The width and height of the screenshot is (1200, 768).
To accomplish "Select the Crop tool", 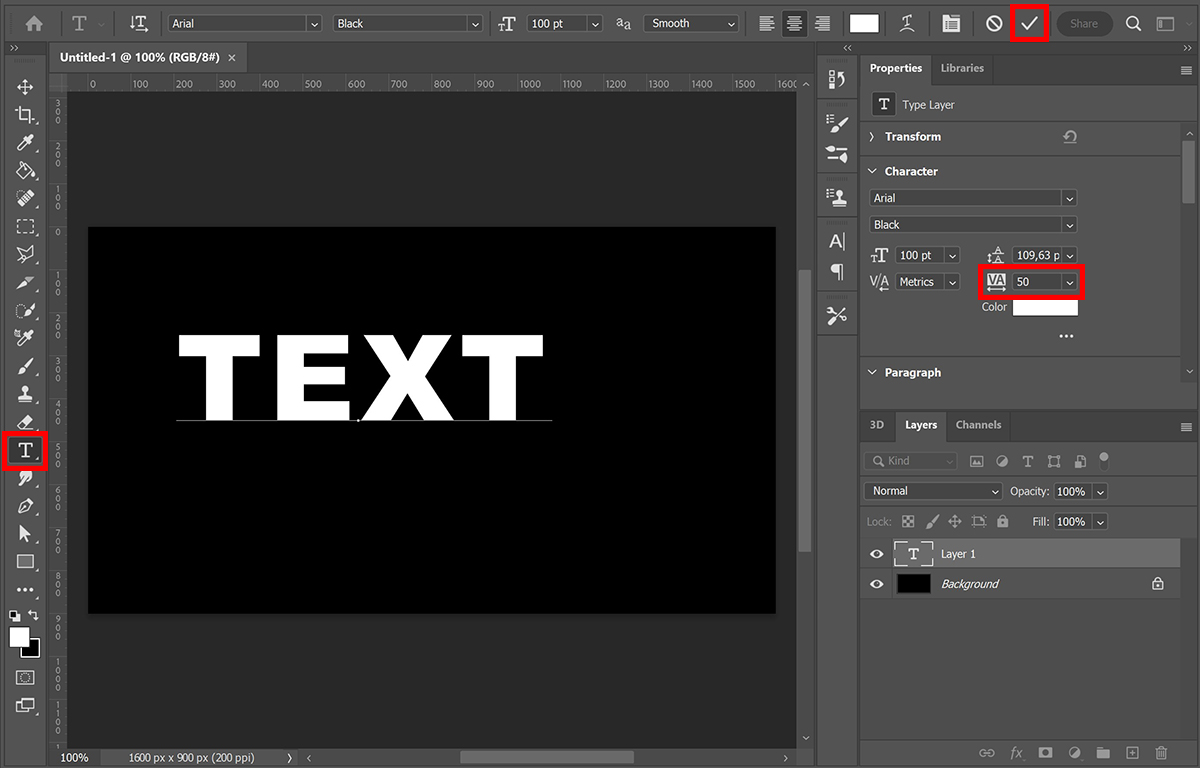I will pyautogui.click(x=26, y=114).
